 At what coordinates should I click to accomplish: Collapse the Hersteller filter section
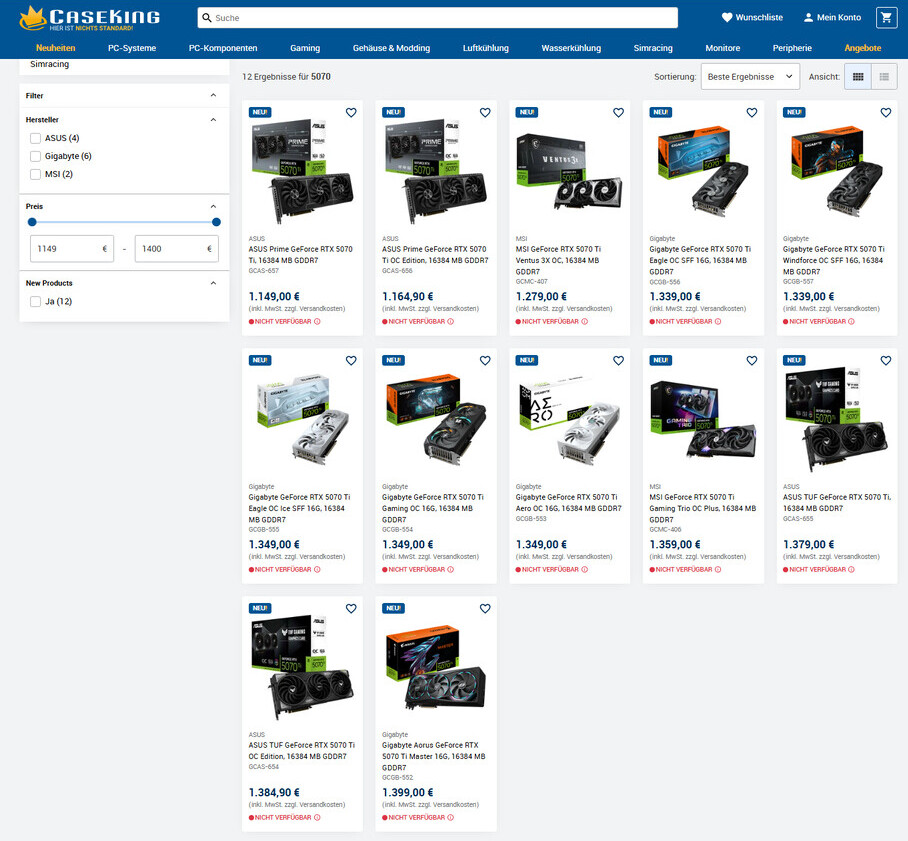pos(213,119)
